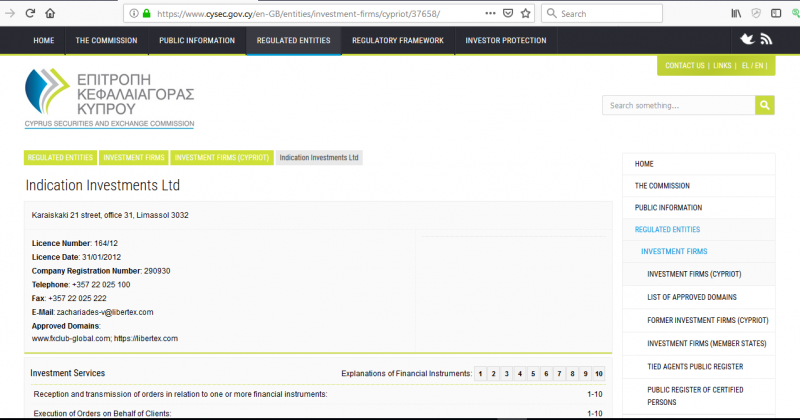This screenshot has height=420, width=800.
Task: Click INVESTMENT FIRMS breadcrumb
Action: 134,158
